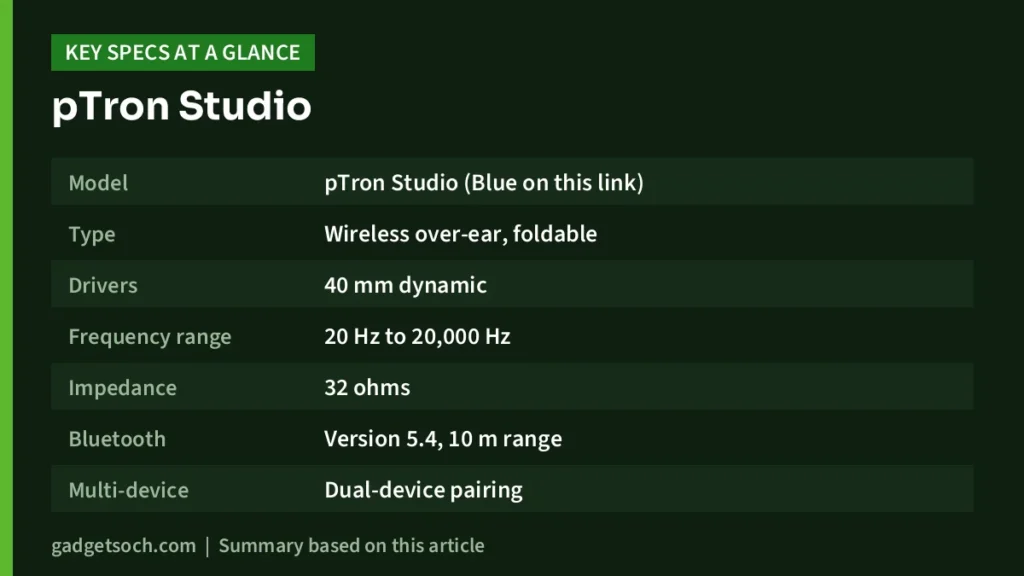The image size is (1024, 576).
Task: Click the '40 mm dynamic' value
Action: (x=406, y=285)
